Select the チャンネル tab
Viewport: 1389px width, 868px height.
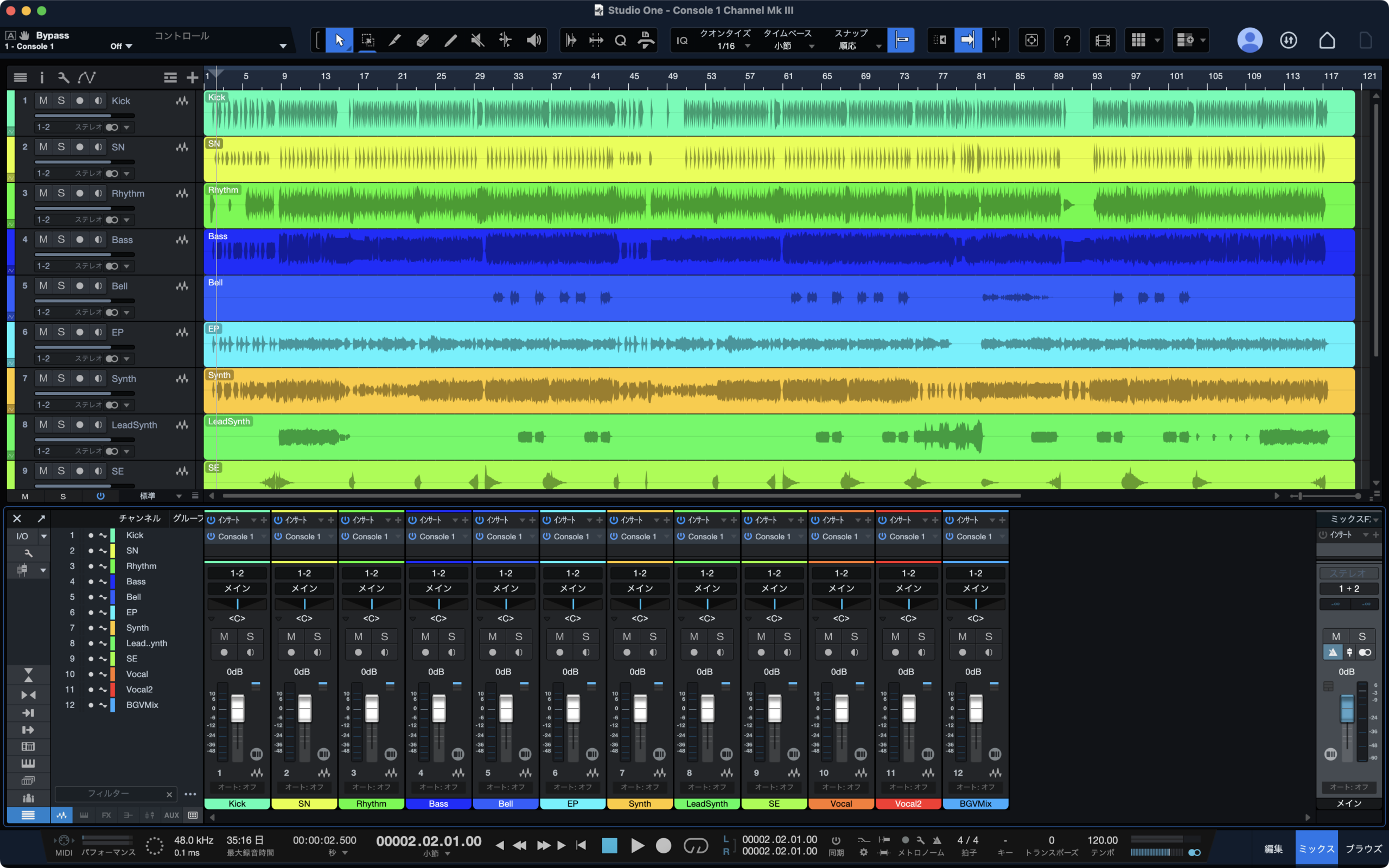(139, 519)
